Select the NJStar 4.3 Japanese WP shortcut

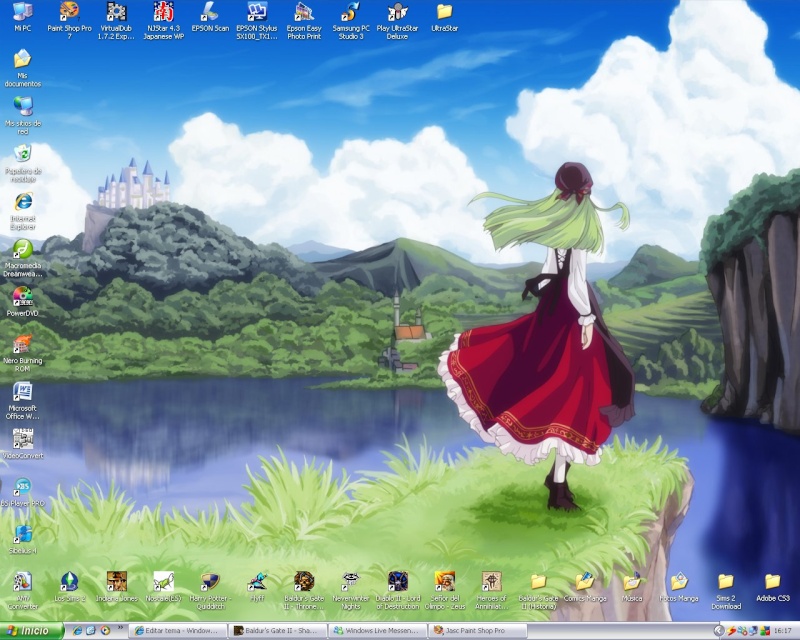point(163,20)
